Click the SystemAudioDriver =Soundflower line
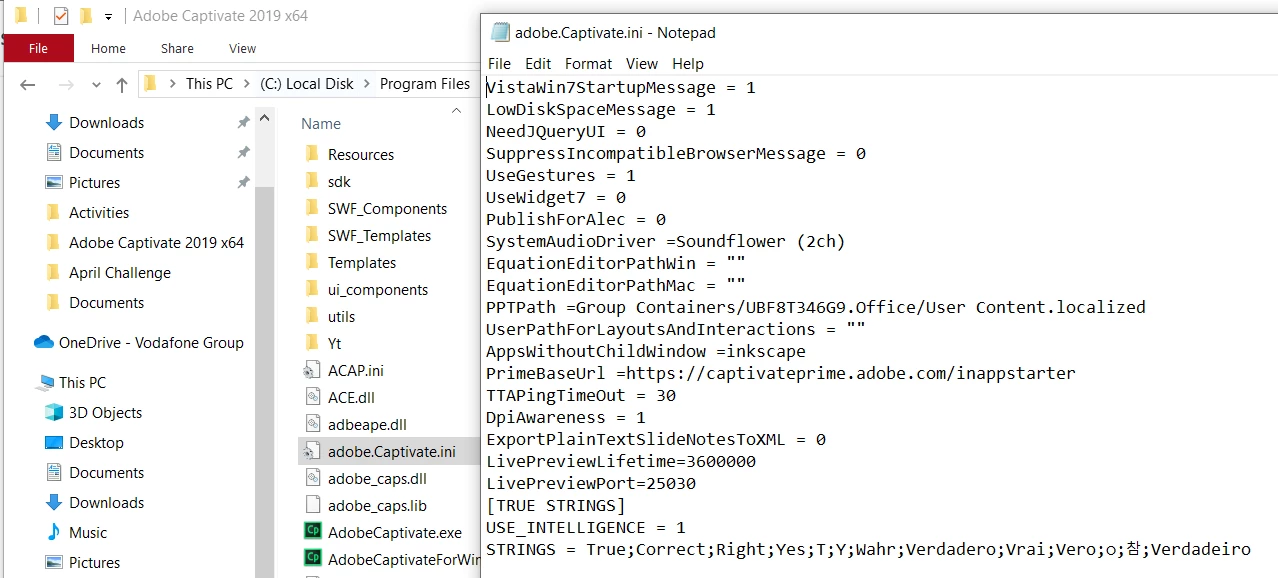 coord(666,241)
